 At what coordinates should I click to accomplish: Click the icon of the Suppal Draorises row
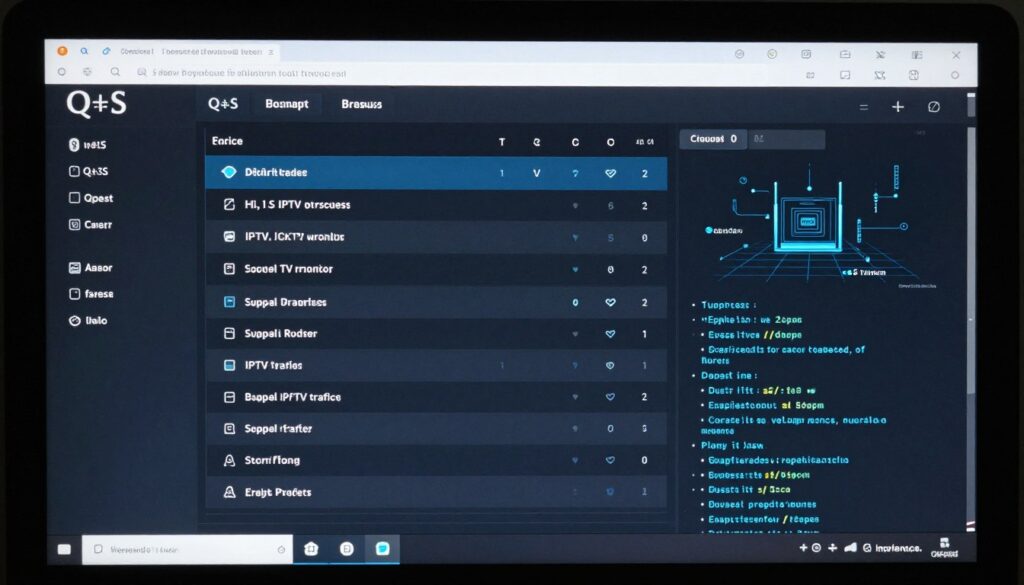tap(229, 302)
